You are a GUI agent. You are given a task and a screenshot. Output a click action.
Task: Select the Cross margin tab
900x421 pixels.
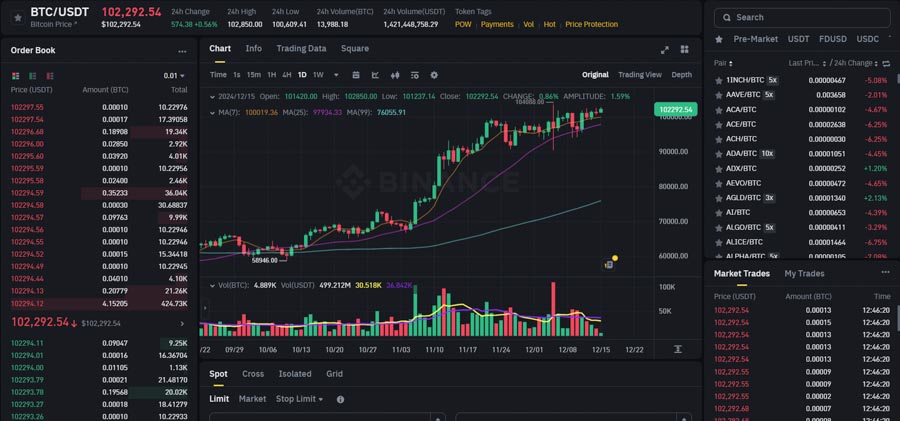(x=253, y=374)
